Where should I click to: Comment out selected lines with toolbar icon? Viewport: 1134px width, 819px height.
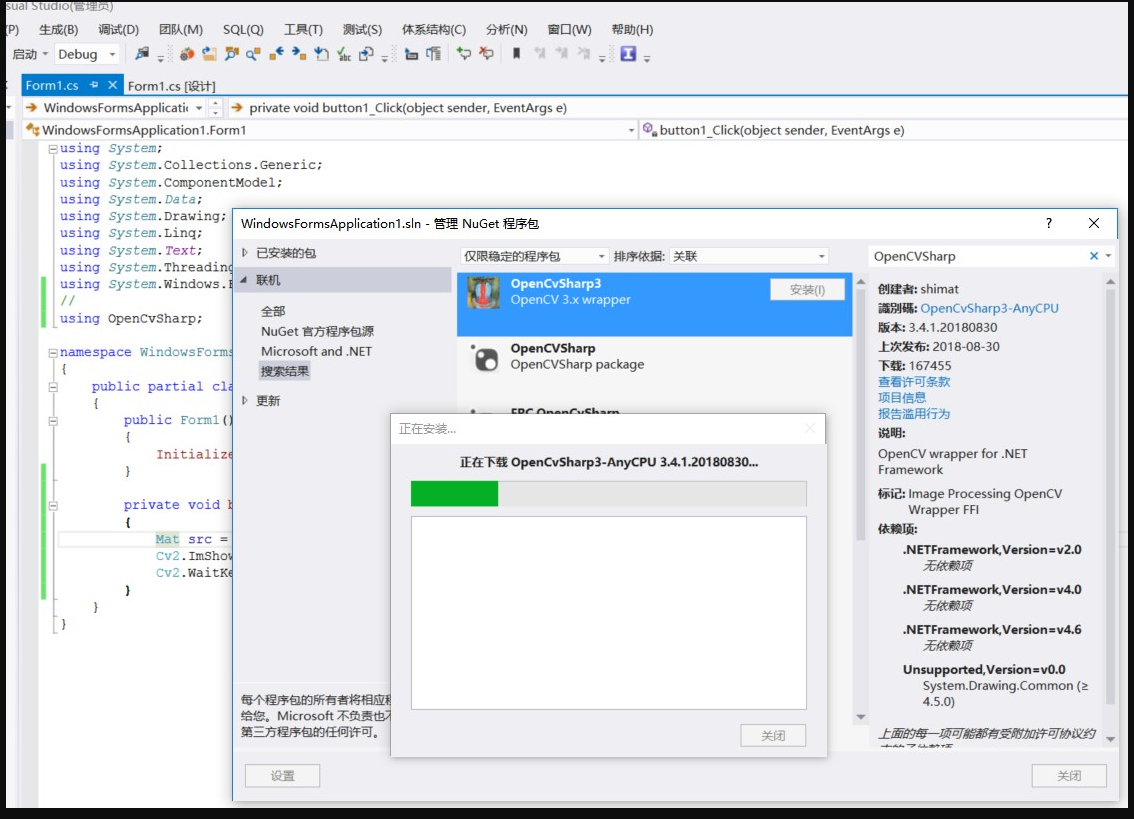click(464, 54)
